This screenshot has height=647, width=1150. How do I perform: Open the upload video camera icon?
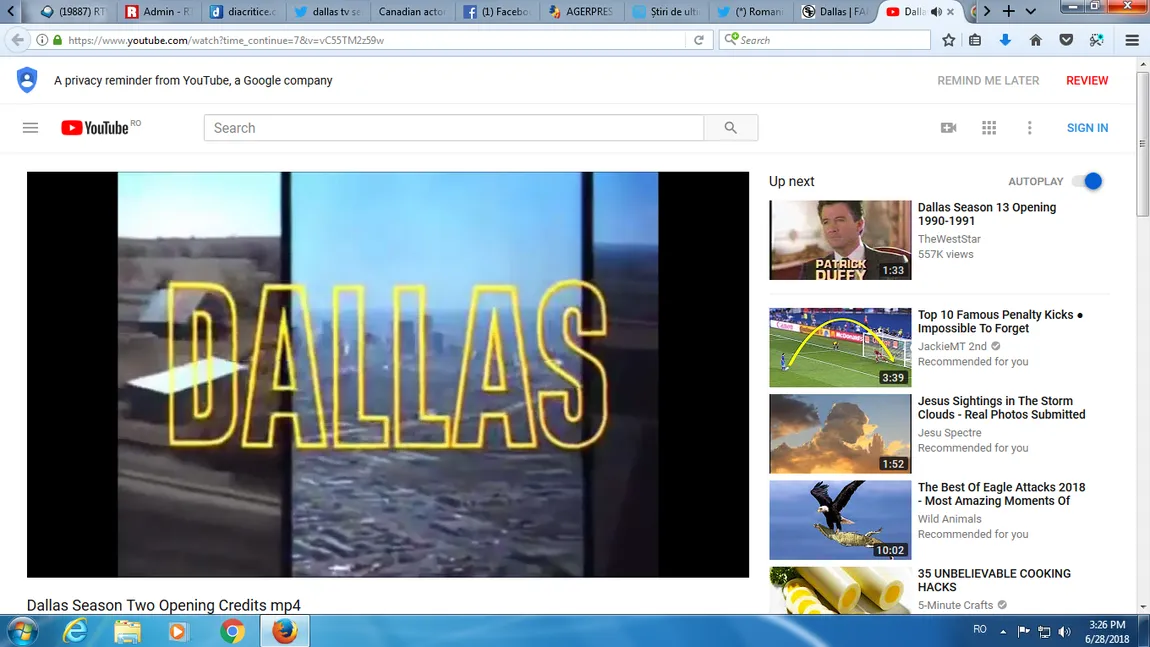tap(948, 128)
